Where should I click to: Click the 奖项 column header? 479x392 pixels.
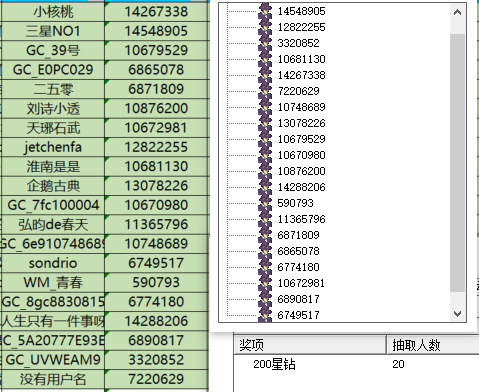coord(310,345)
